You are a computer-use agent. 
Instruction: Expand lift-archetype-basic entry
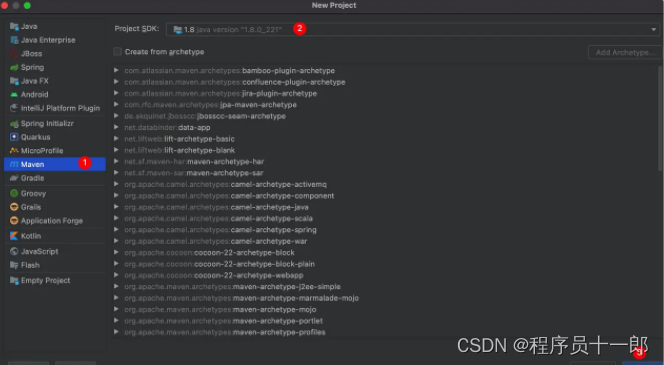(116, 138)
